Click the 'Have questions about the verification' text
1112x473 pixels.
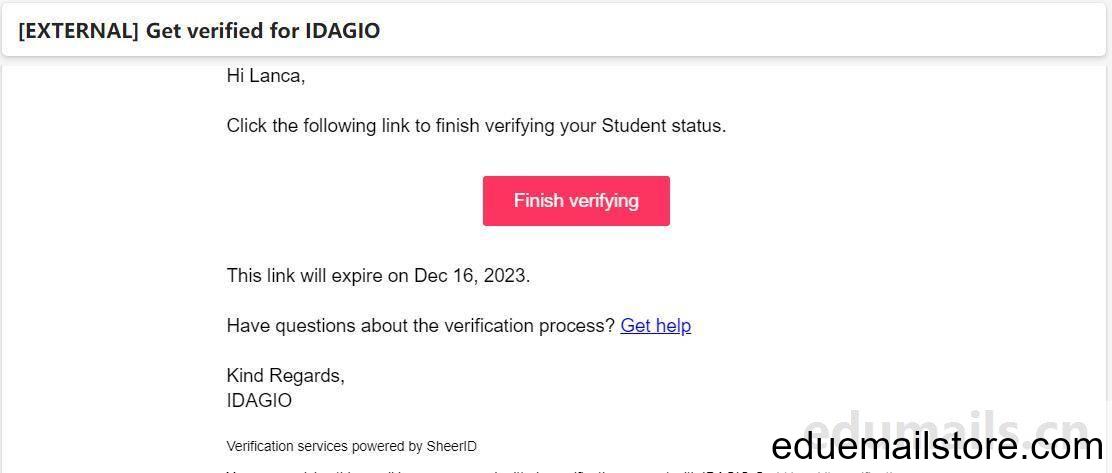point(421,325)
